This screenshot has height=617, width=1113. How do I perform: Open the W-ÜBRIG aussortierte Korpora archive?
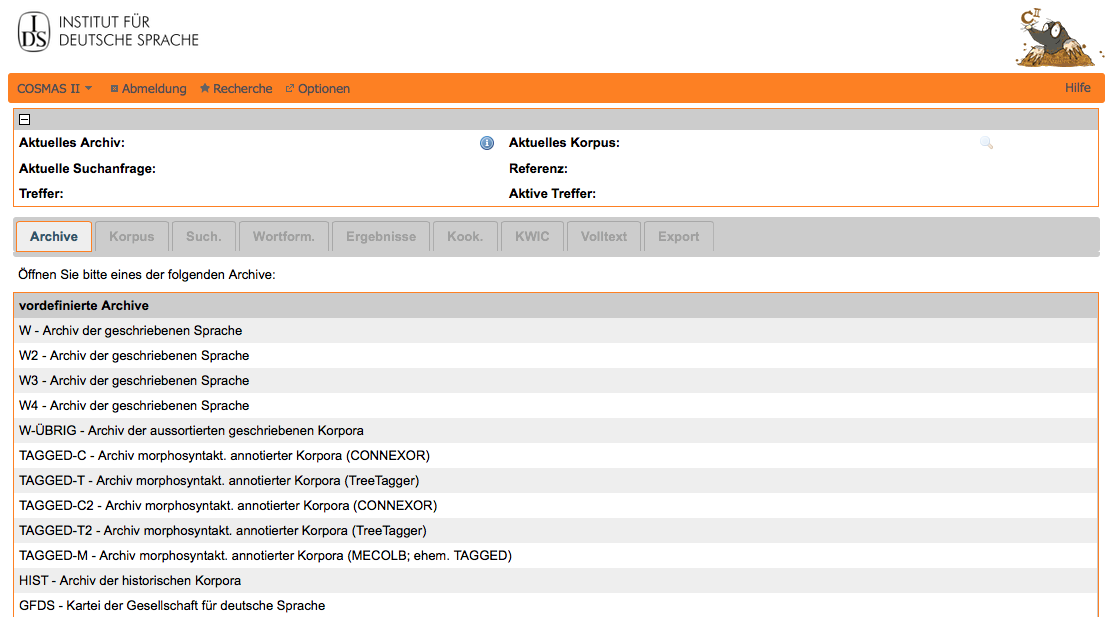556,430
